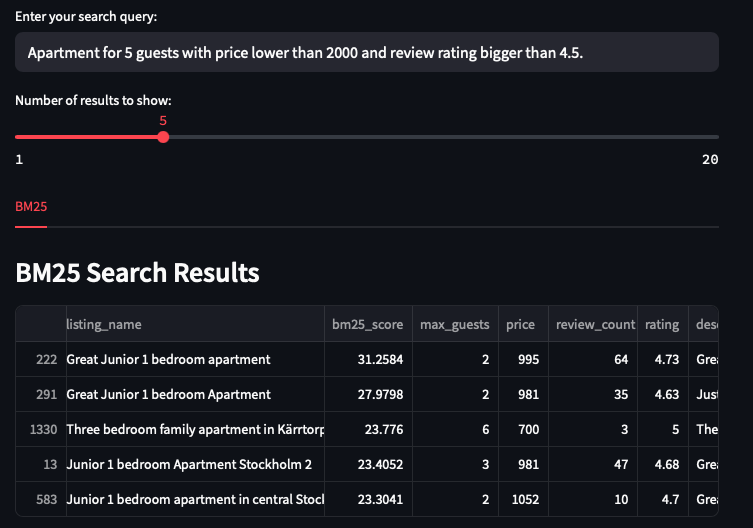Click the search query input field
This screenshot has width=753, height=528.
[367, 52]
